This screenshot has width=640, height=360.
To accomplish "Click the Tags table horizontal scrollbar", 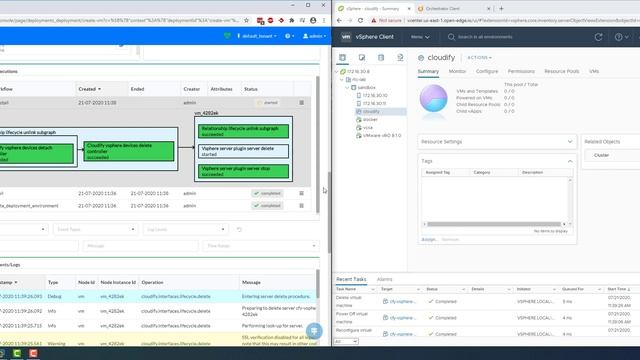I will tap(493, 224).
